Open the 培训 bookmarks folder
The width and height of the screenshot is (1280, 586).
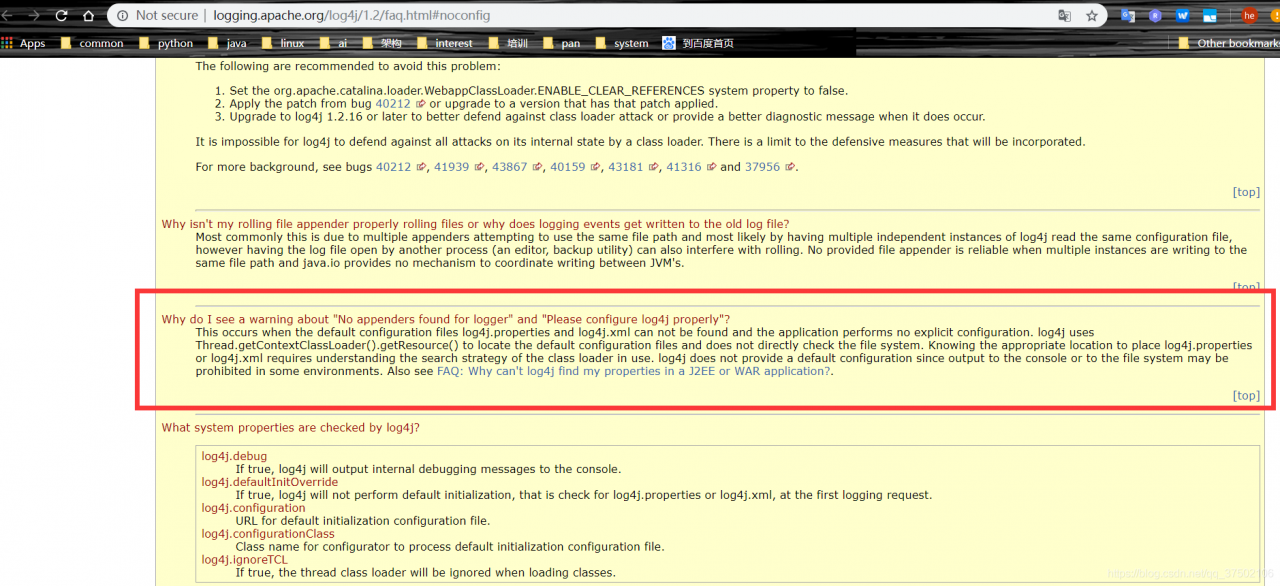508,43
